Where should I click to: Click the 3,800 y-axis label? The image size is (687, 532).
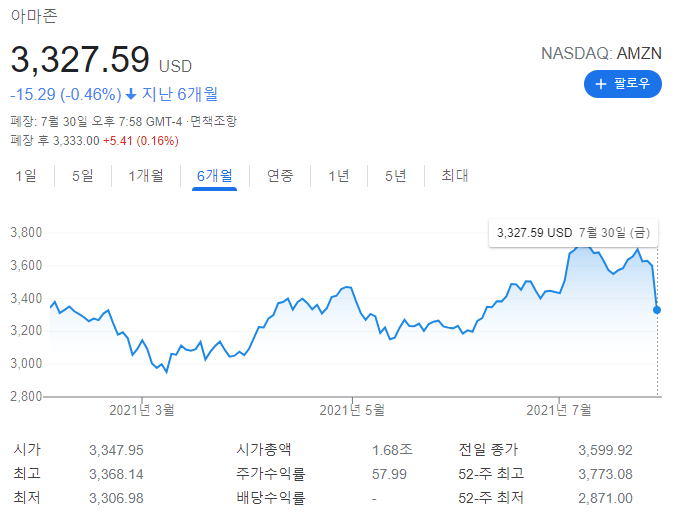[x=26, y=232]
